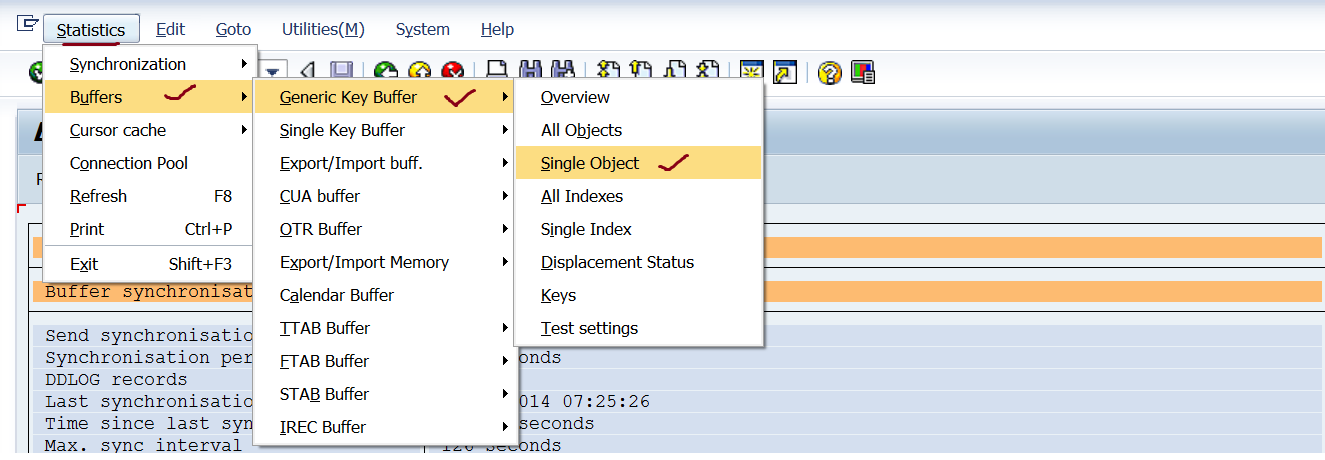Select Single Index menu entry
The height and width of the screenshot is (460, 1325).
638,229
